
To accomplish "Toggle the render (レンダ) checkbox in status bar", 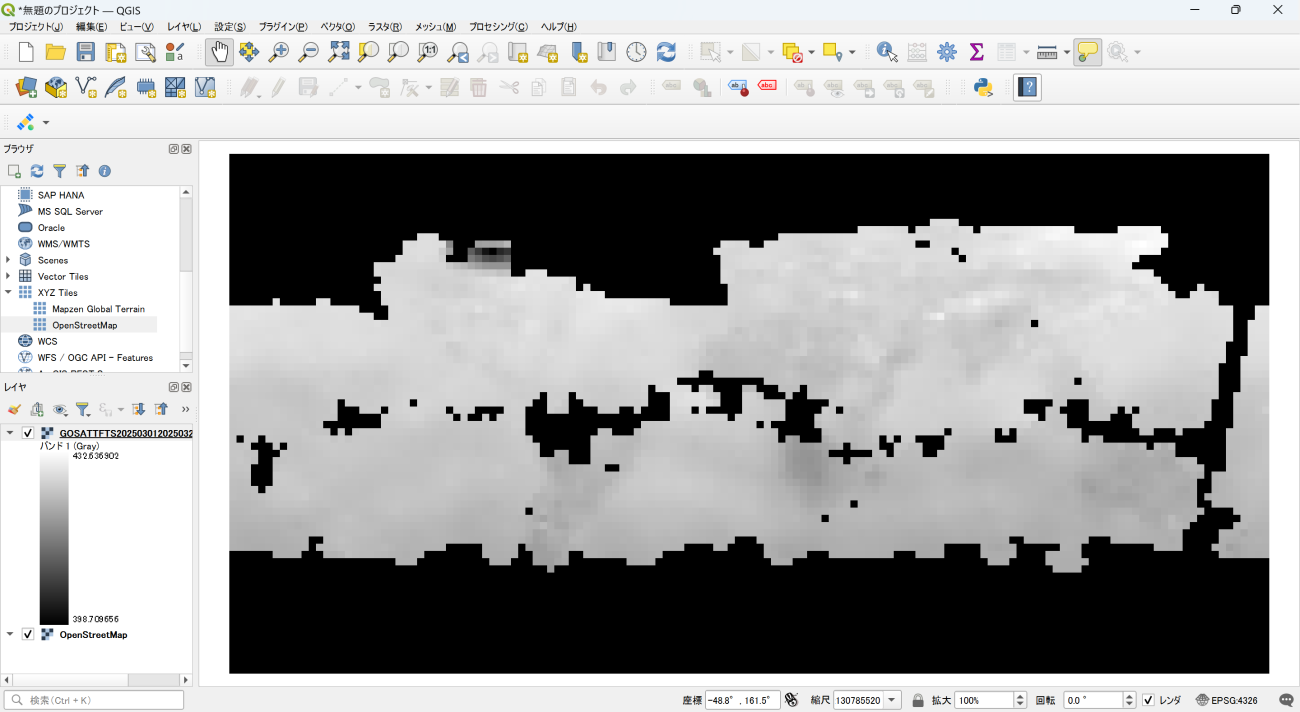I will (1149, 700).
